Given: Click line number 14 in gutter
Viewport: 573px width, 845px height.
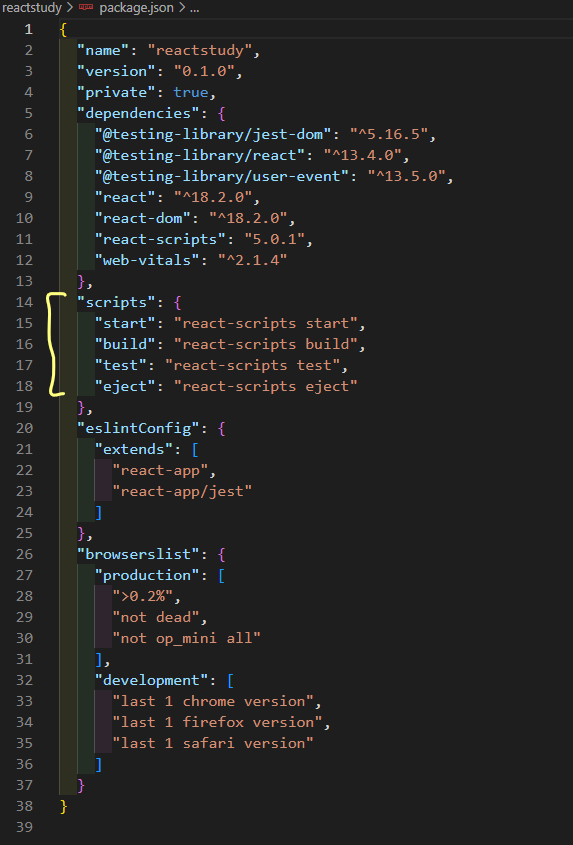Looking at the screenshot, I should pos(24,302).
